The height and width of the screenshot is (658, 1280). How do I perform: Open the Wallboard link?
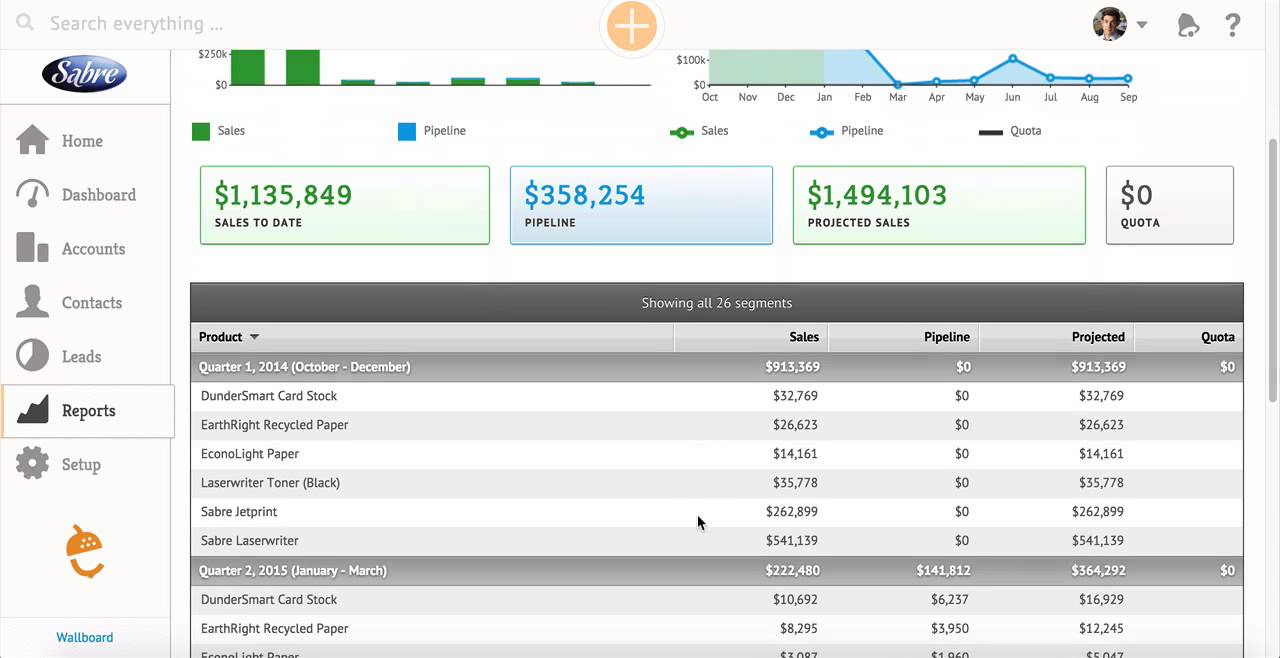tap(85, 637)
